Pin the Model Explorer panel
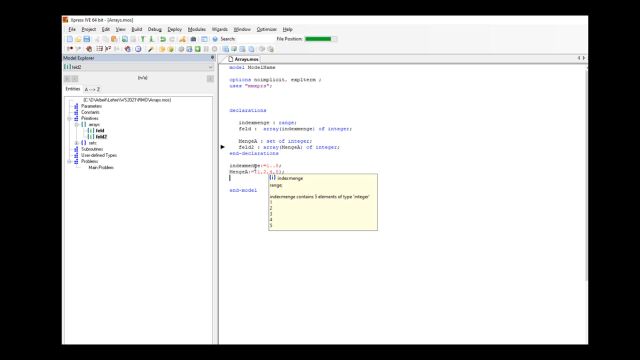Image resolution: width=640 pixels, height=360 pixels. [x=212, y=58]
